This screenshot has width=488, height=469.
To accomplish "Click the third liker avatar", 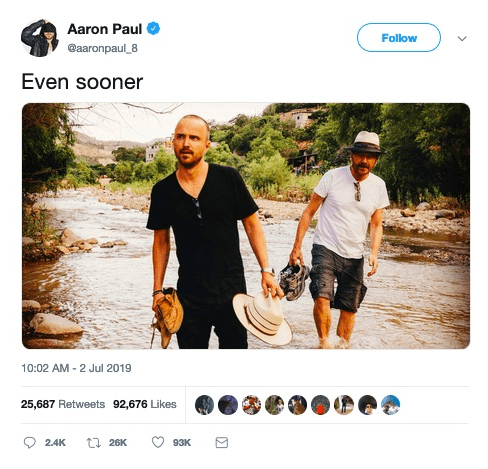I will point(251,405).
